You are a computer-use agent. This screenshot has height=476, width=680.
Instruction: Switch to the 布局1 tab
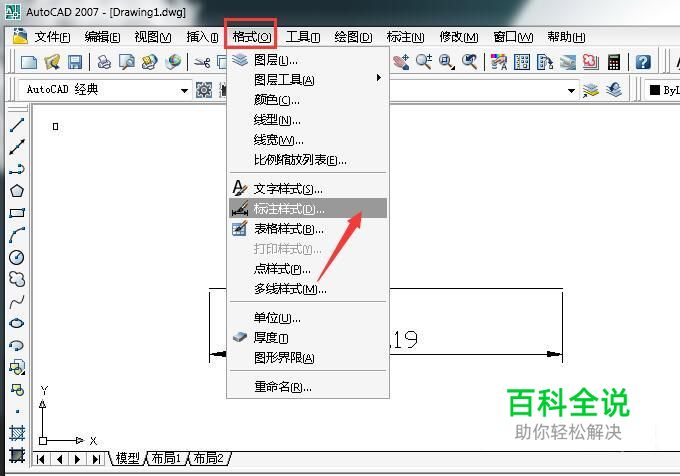click(x=166, y=458)
